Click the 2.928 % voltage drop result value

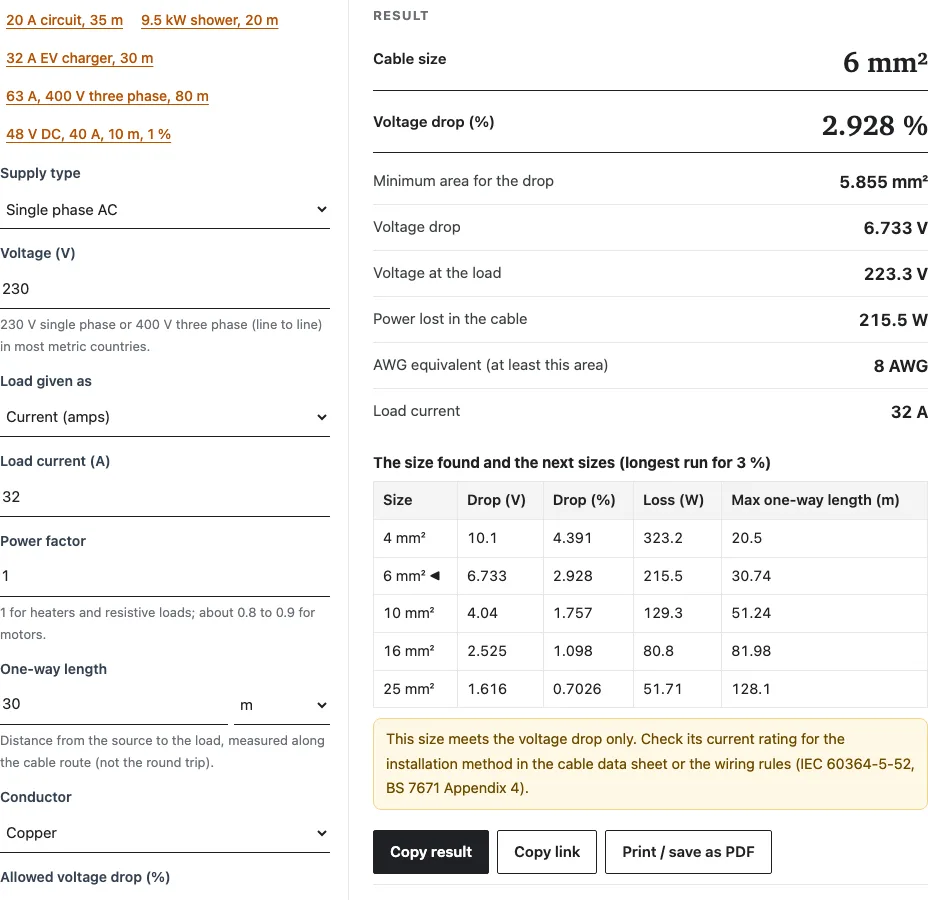[x=874, y=125]
